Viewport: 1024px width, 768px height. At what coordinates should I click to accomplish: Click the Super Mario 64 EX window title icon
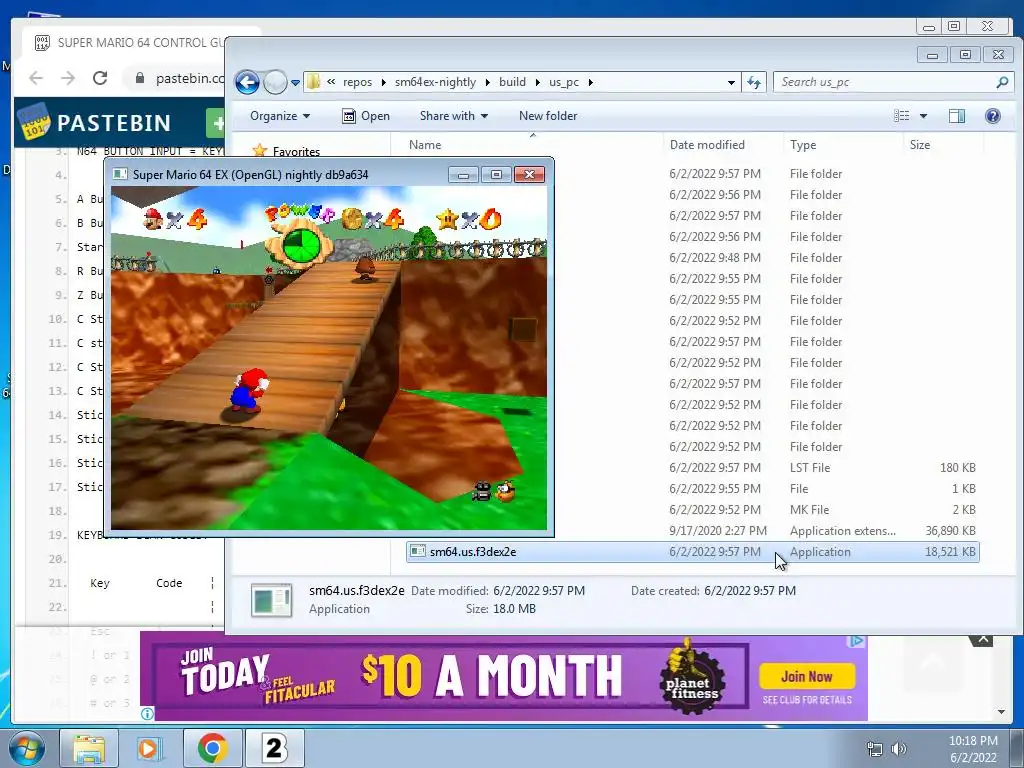click(x=120, y=174)
